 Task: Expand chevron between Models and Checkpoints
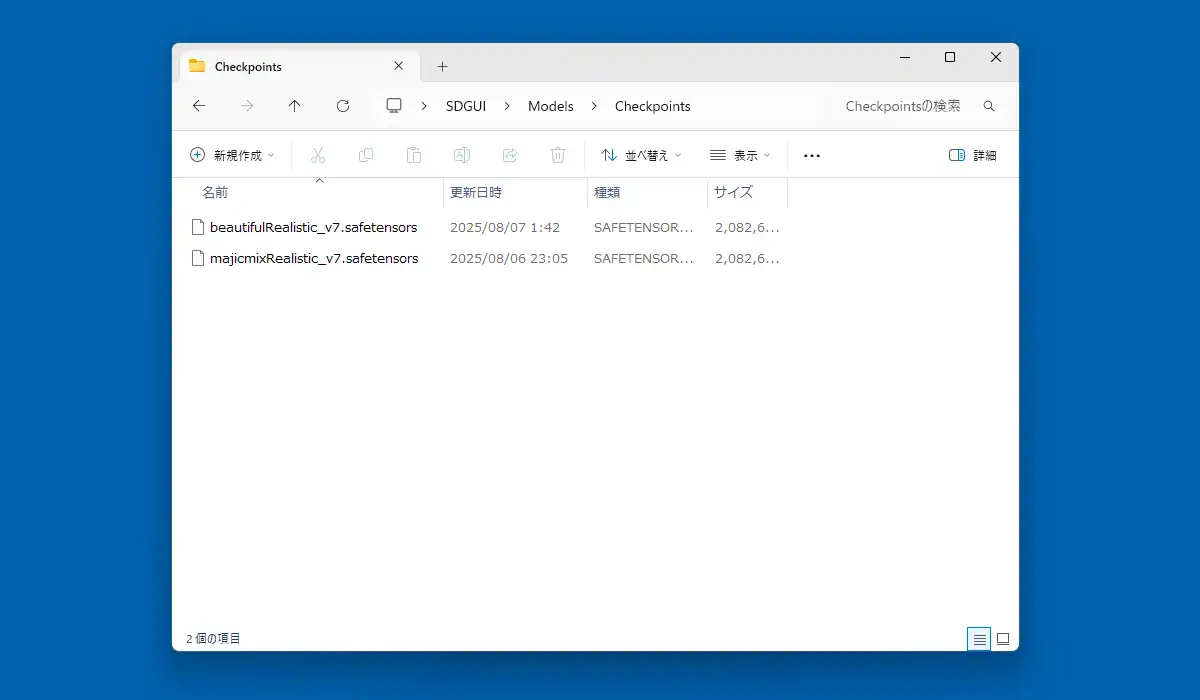[x=594, y=106]
